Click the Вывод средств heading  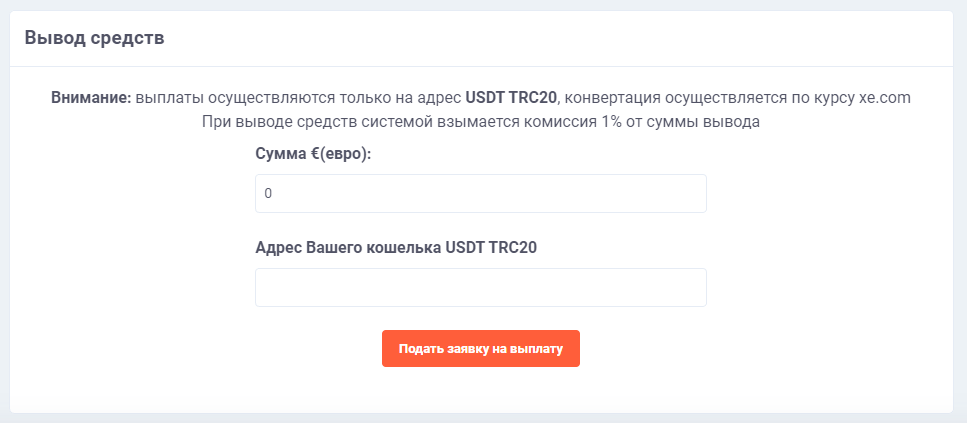94,38
